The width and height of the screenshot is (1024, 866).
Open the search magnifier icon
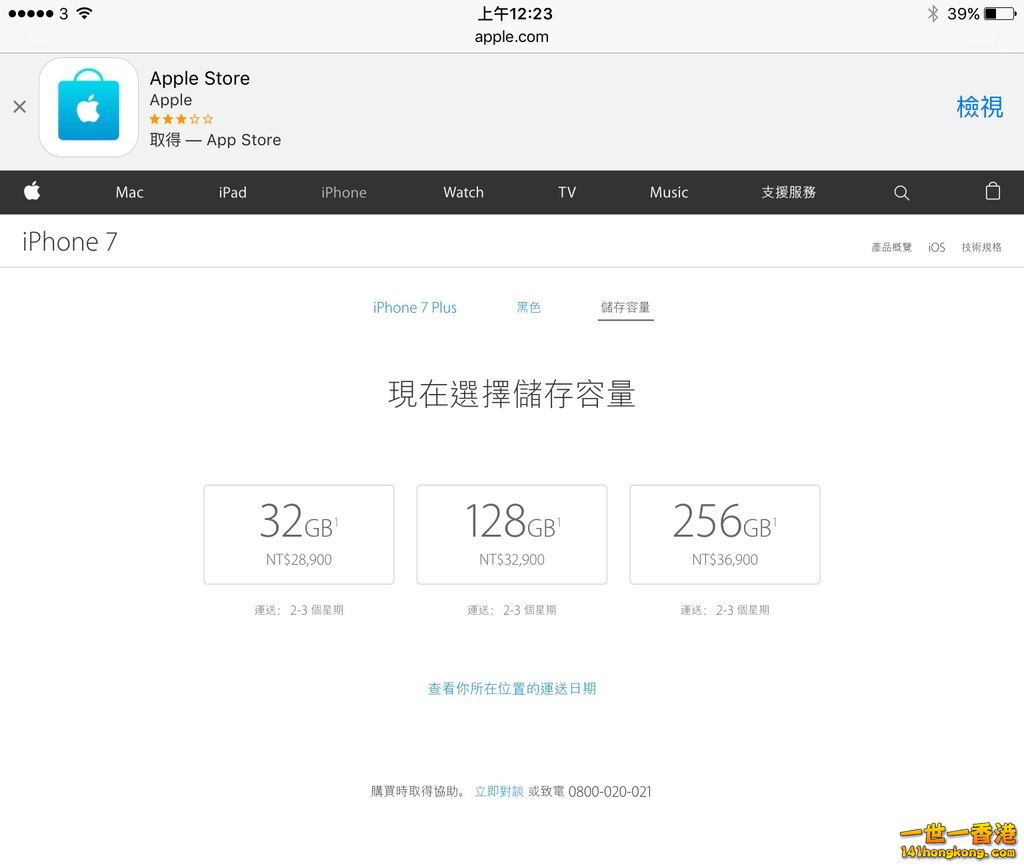pos(901,193)
